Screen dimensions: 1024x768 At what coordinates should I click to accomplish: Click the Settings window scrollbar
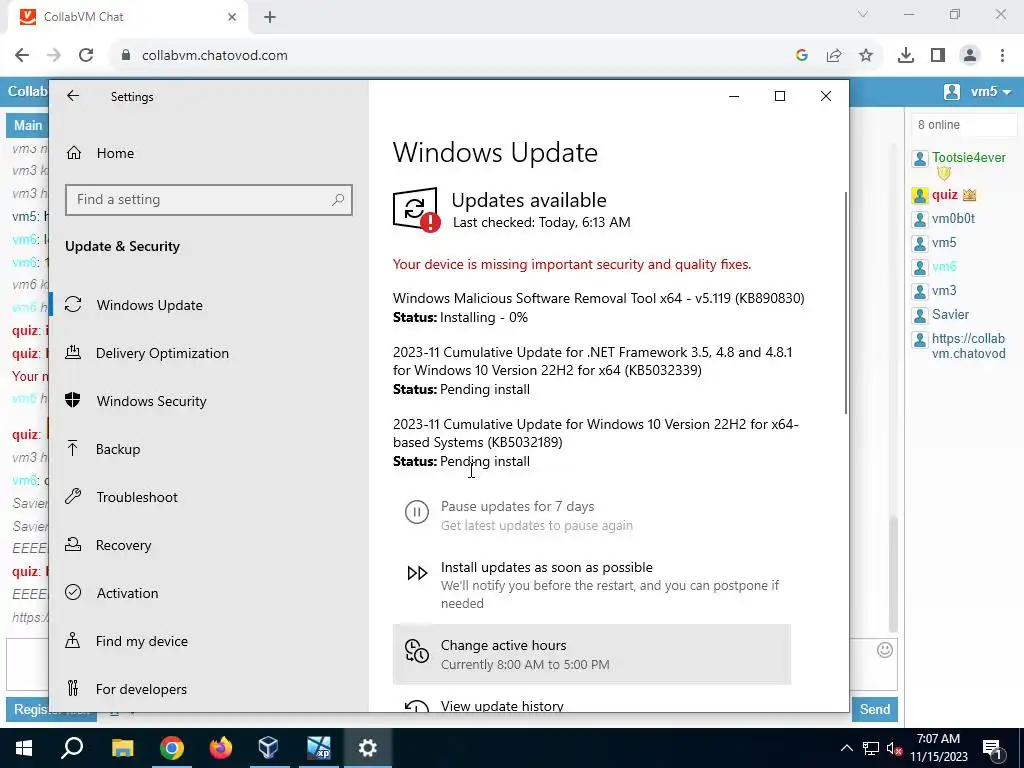click(846, 302)
